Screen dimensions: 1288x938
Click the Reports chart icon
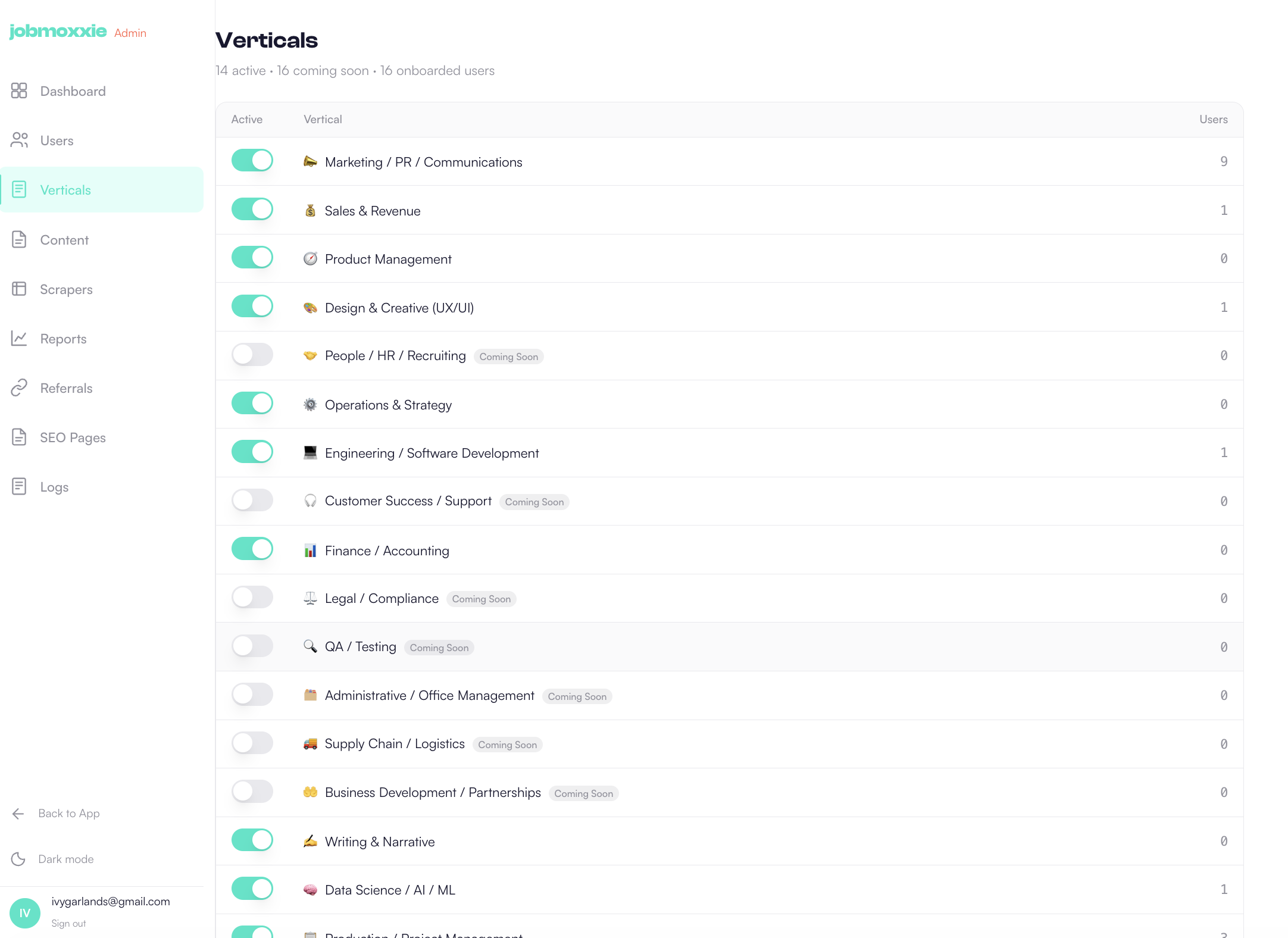pos(19,339)
